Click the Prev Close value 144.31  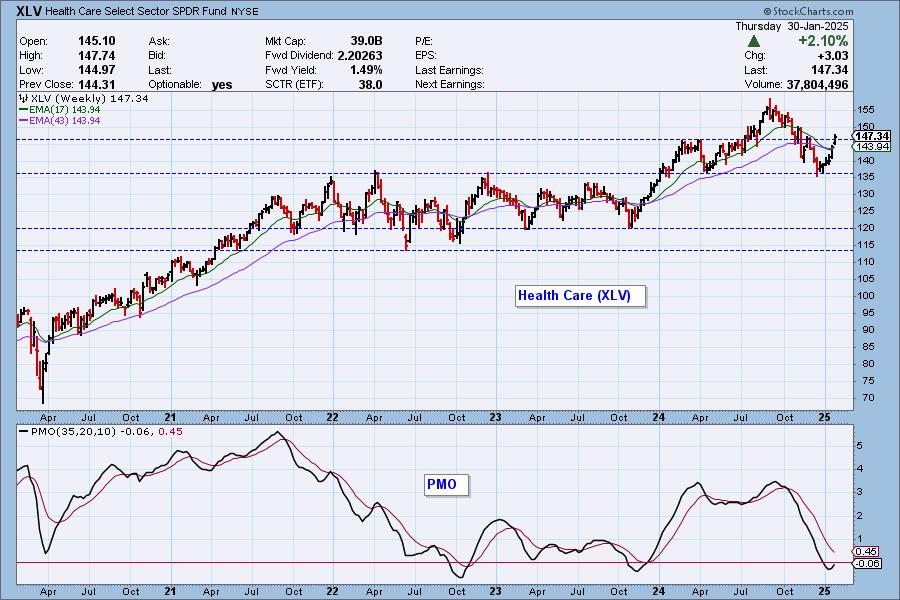pyautogui.click(x=96, y=84)
